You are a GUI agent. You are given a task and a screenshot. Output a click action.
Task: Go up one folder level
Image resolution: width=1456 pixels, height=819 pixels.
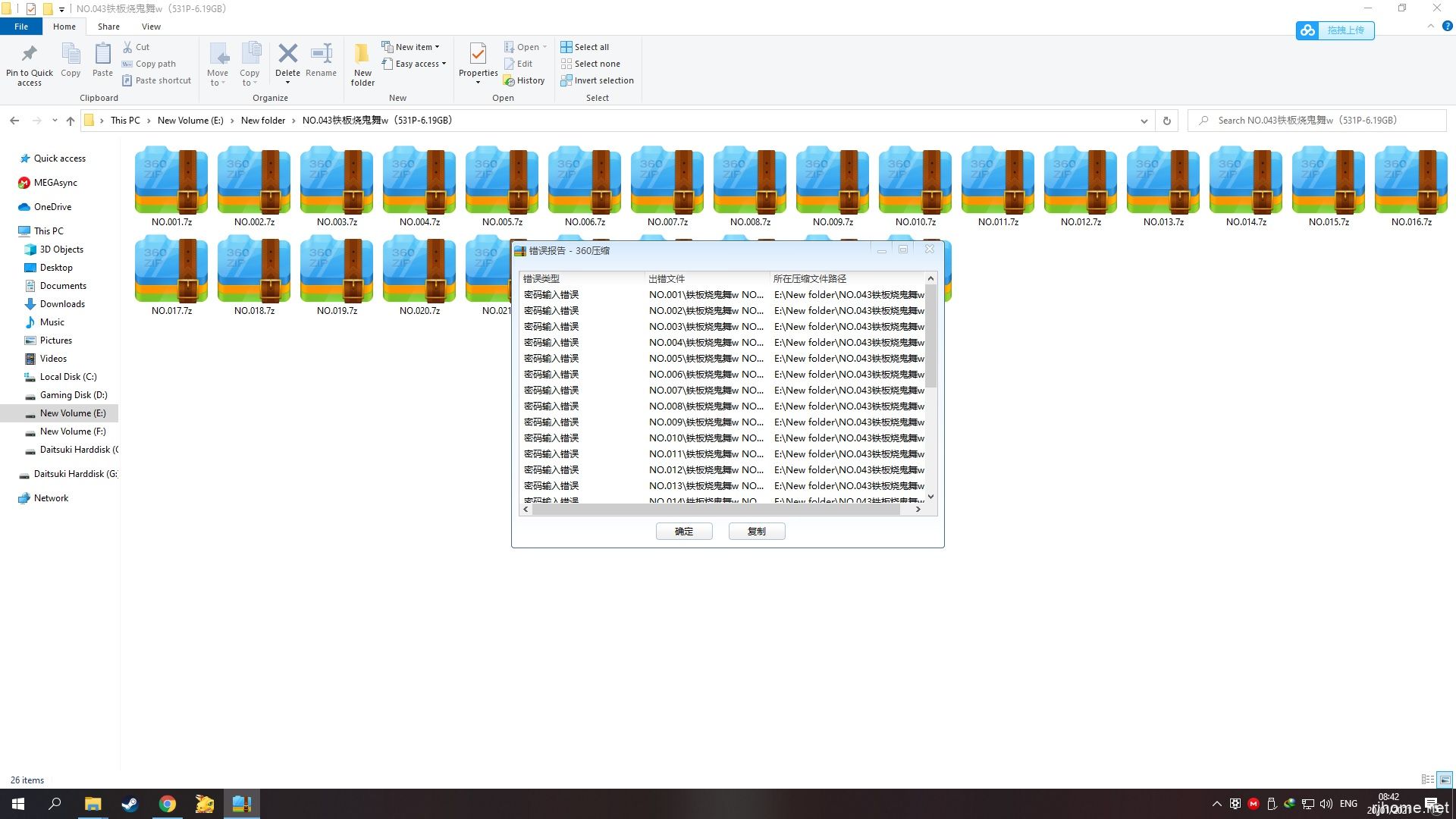[71, 121]
